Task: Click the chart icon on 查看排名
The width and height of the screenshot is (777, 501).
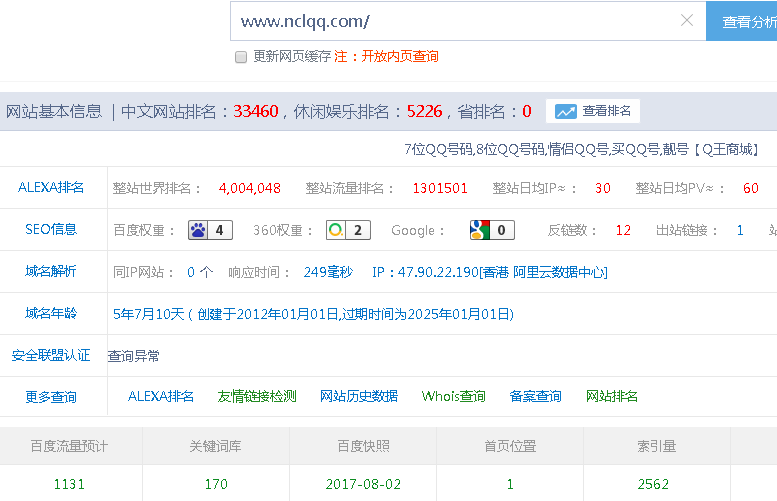Action: pyautogui.click(x=566, y=111)
